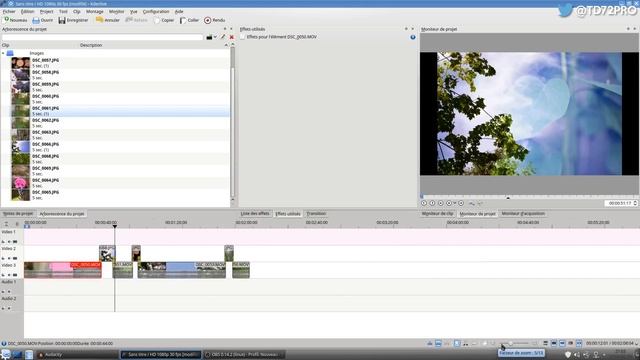Click the fifth round monitor playback button

click(x=461, y=203)
